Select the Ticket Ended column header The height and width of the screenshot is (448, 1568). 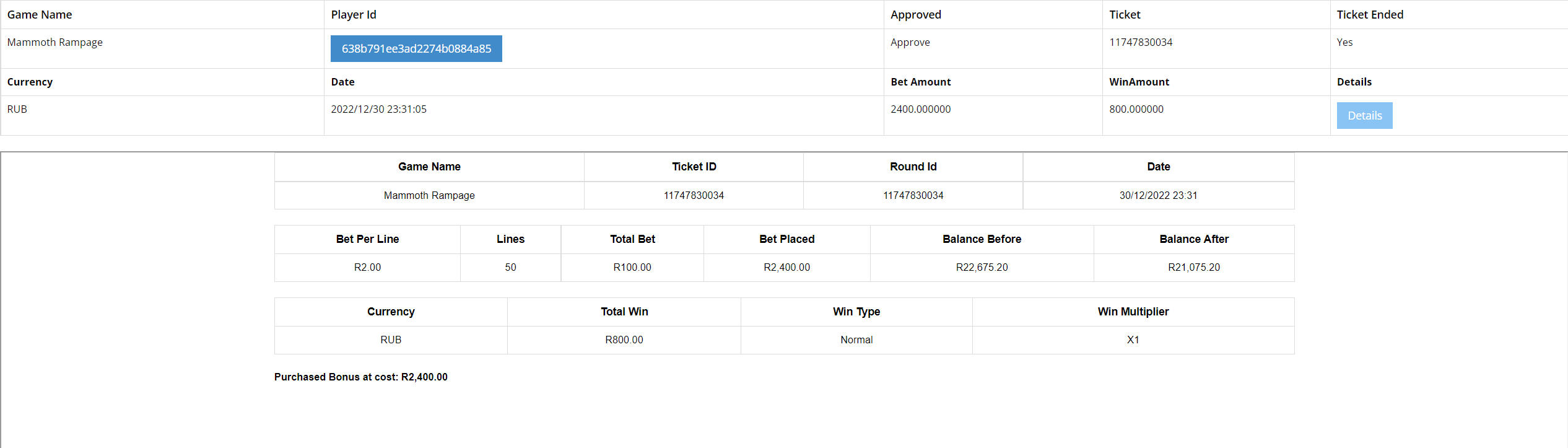coord(1370,15)
